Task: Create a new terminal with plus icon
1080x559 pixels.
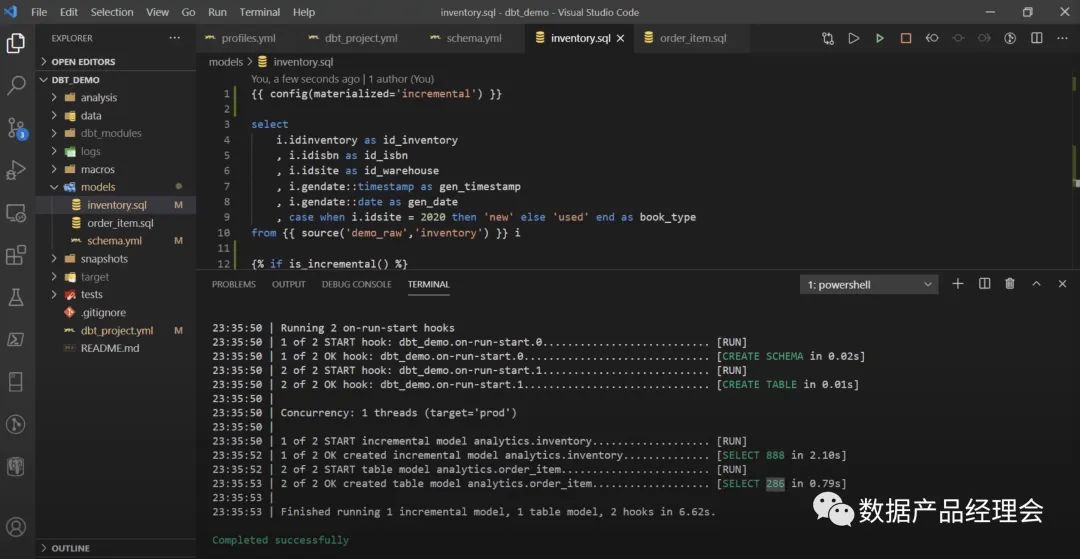Action: point(957,284)
